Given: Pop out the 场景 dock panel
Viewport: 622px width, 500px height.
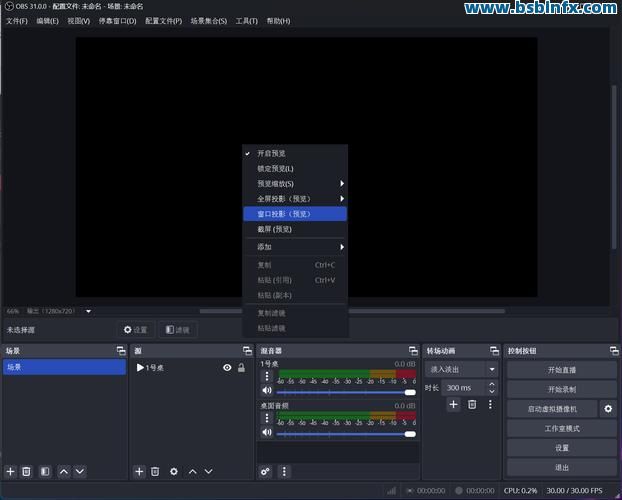Looking at the screenshot, I should coord(121,351).
